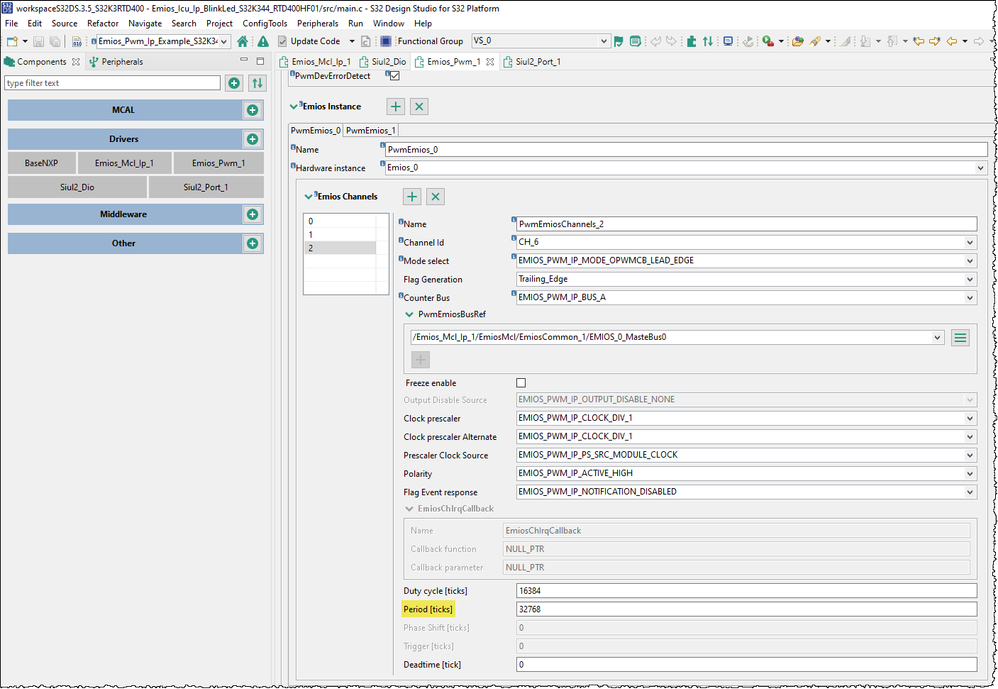Click the clear icon beside the filter field

pos(233,82)
